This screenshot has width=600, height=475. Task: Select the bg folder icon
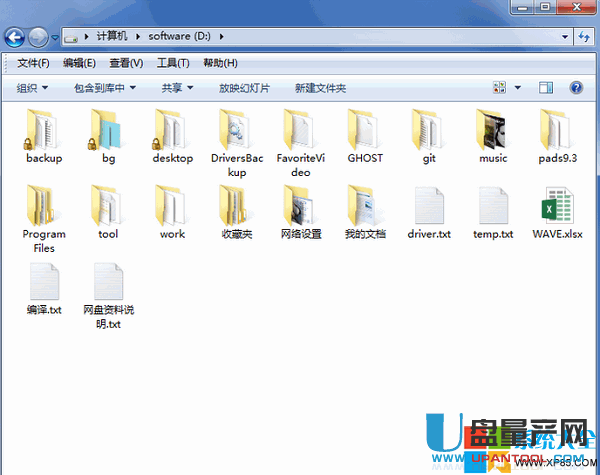[106, 129]
